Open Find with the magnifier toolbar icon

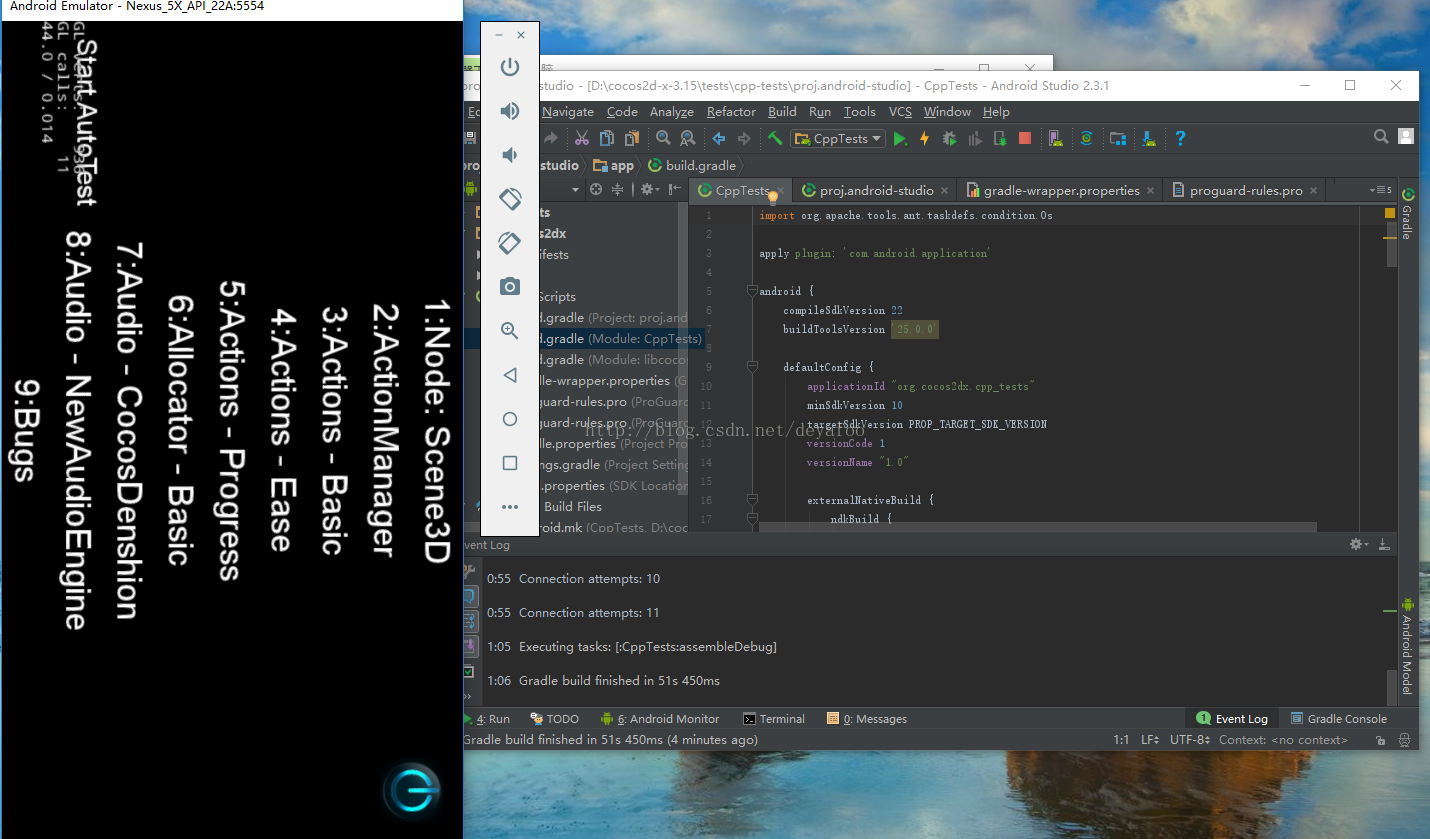(663, 139)
